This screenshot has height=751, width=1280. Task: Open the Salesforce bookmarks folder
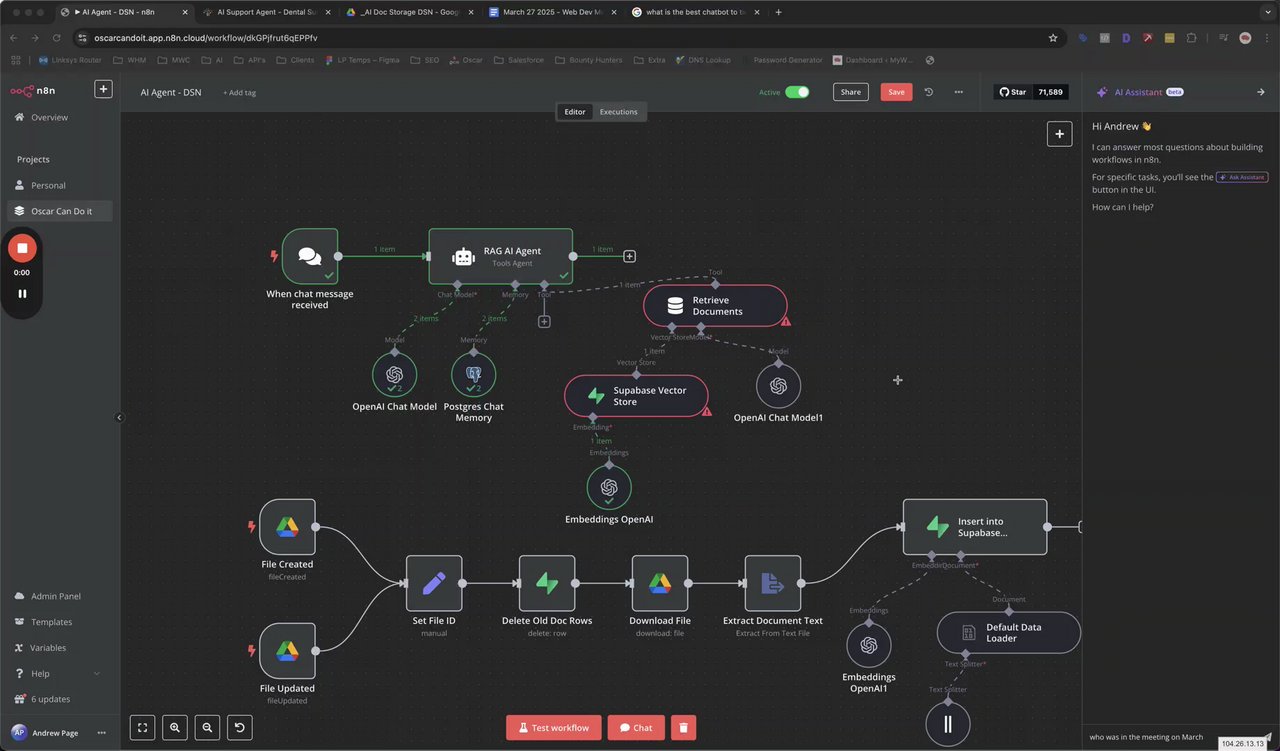pos(519,60)
